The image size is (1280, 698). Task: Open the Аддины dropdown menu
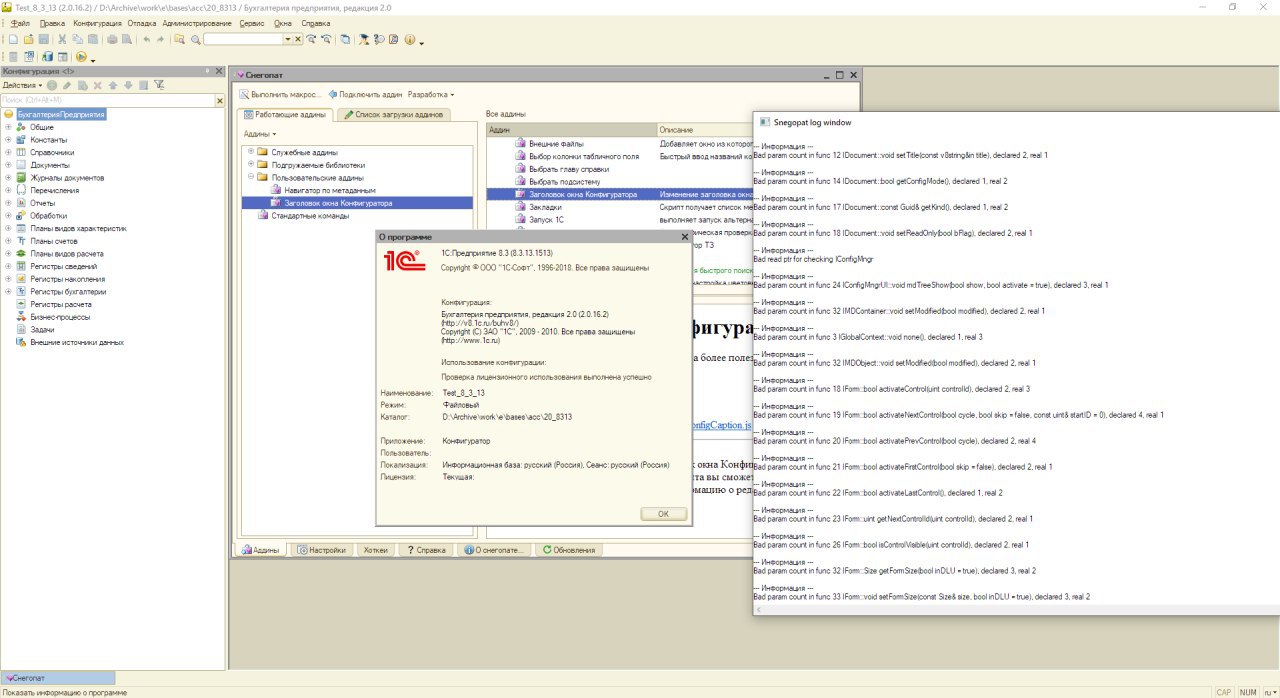(x=260, y=133)
